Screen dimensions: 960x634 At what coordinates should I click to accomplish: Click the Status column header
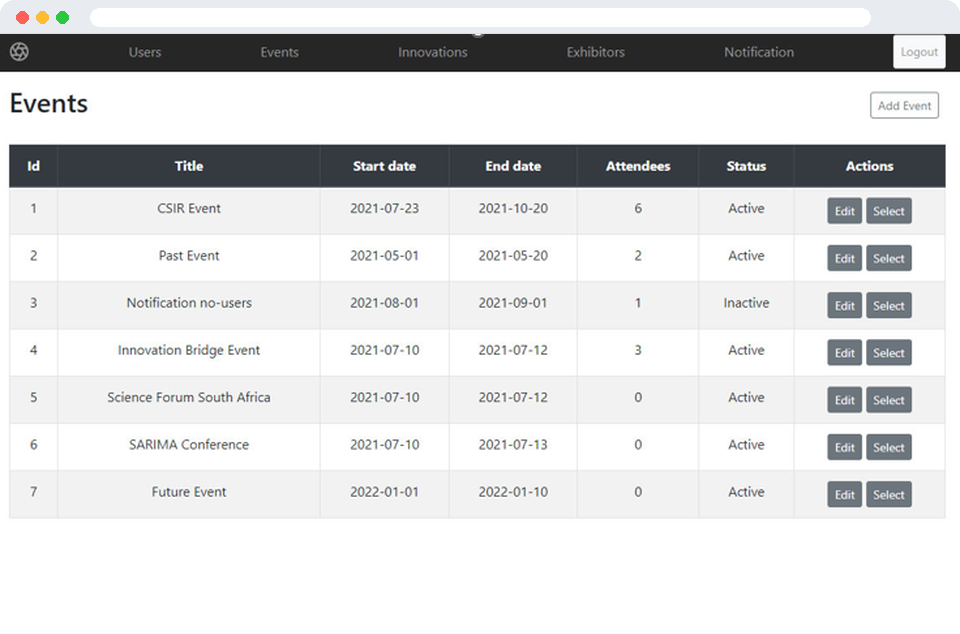746,166
